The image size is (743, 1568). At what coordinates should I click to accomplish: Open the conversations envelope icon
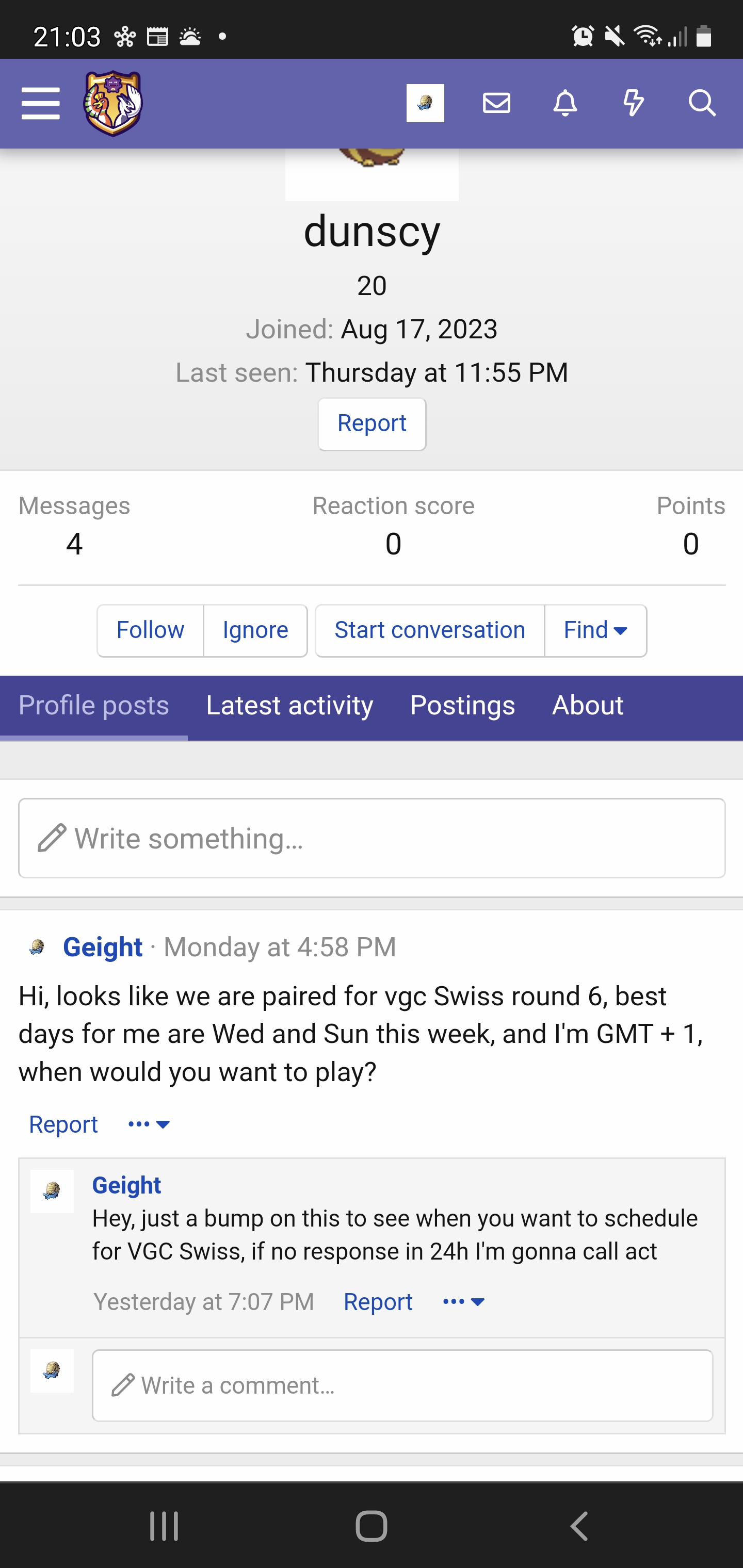(x=496, y=104)
